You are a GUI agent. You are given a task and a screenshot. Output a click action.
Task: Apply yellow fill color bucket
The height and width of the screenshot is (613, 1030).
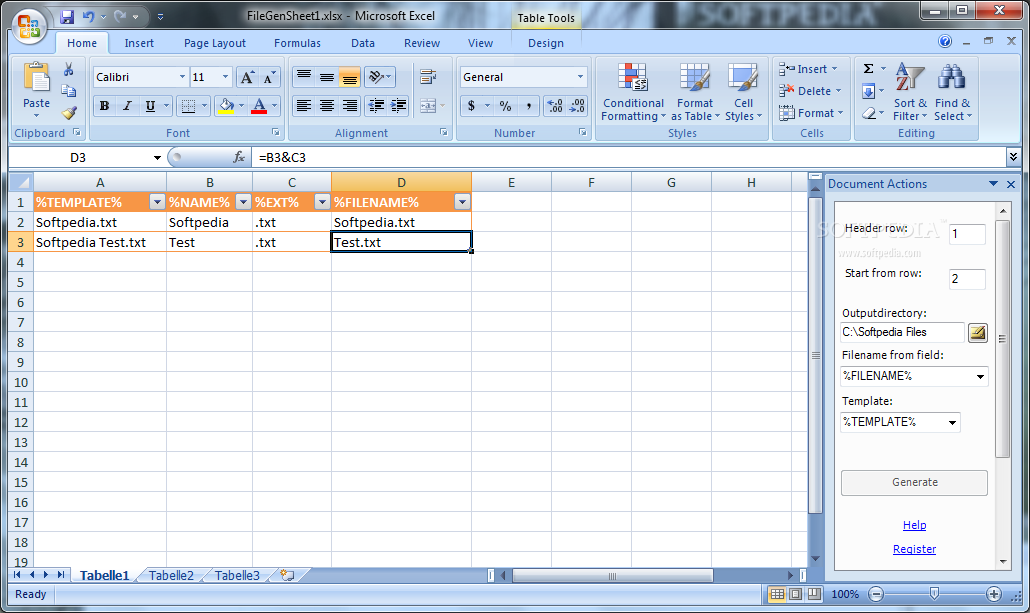[227, 106]
